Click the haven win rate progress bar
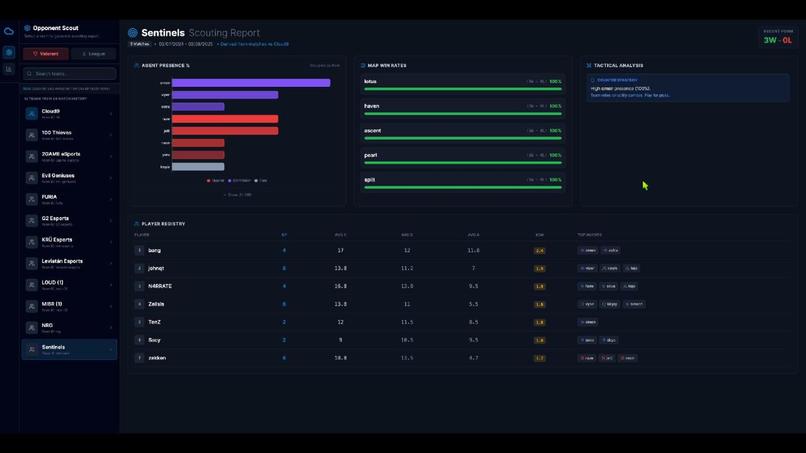The height and width of the screenshot is (453, 806). tap(463, 114)
